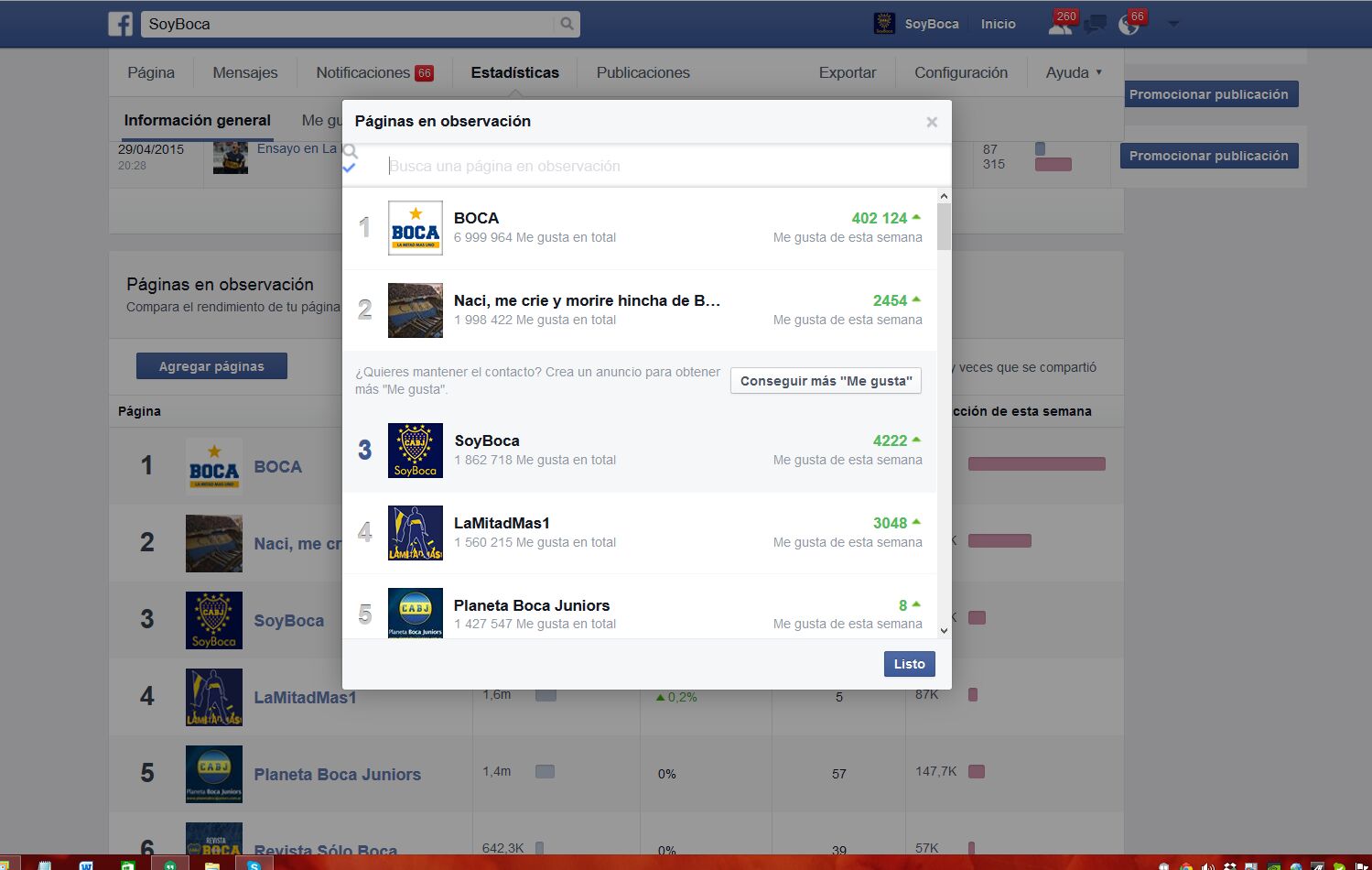Open the Notificaciones tab with 66 badge

[x=374, y=72]
